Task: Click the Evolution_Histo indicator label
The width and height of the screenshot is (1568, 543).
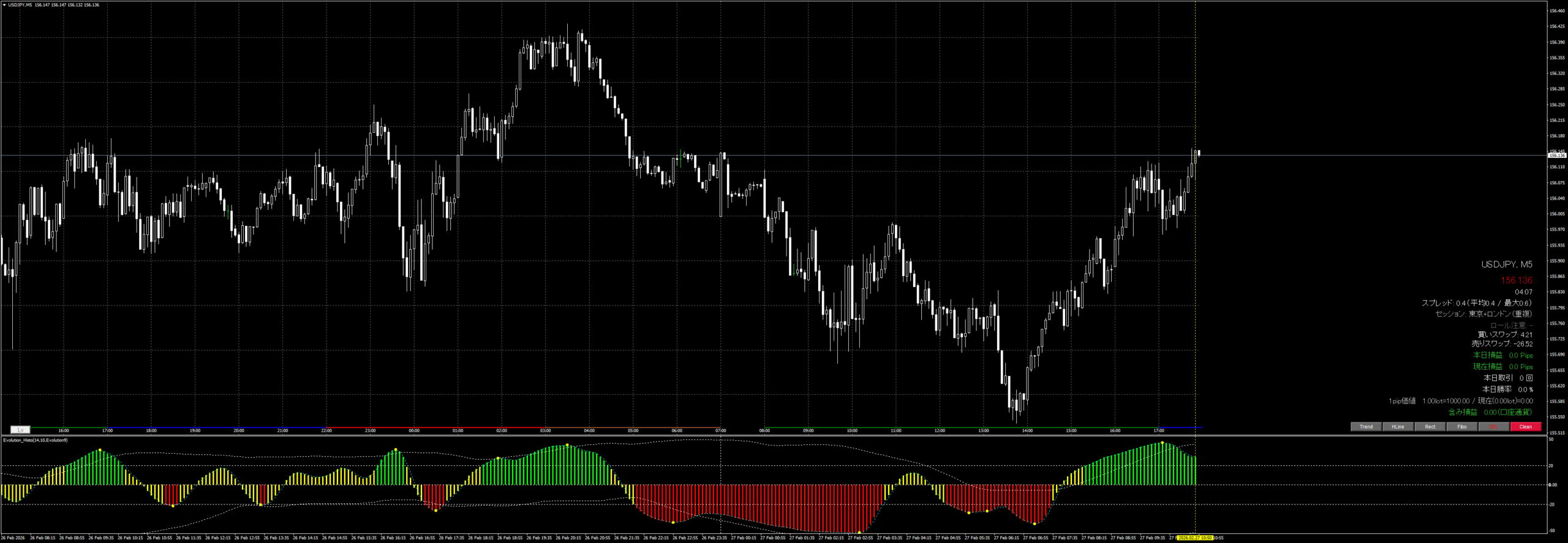Action: pos(36,440)
